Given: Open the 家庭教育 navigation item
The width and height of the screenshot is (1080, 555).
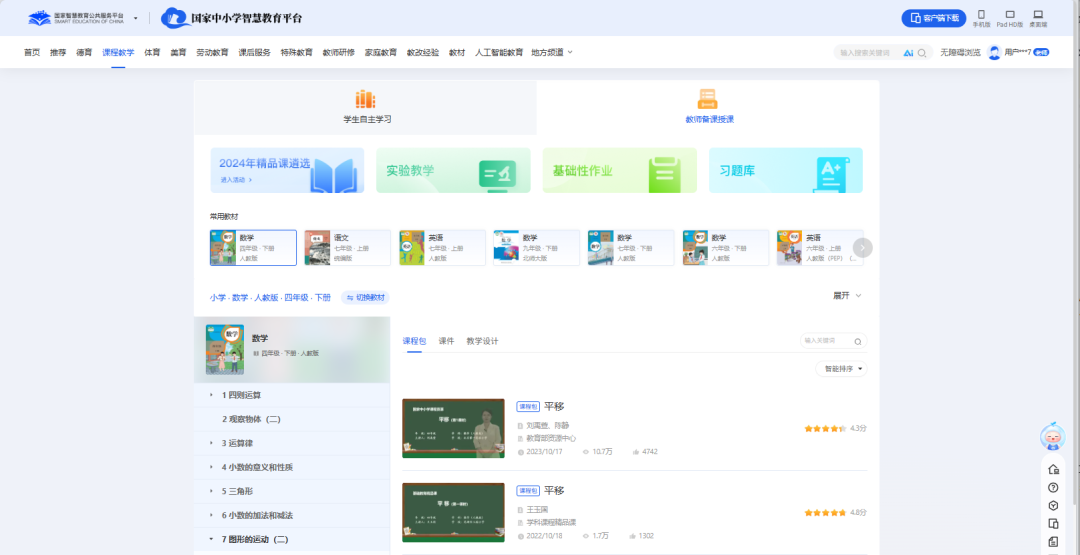Looking at the screenshot, I should tap(381, 52).
